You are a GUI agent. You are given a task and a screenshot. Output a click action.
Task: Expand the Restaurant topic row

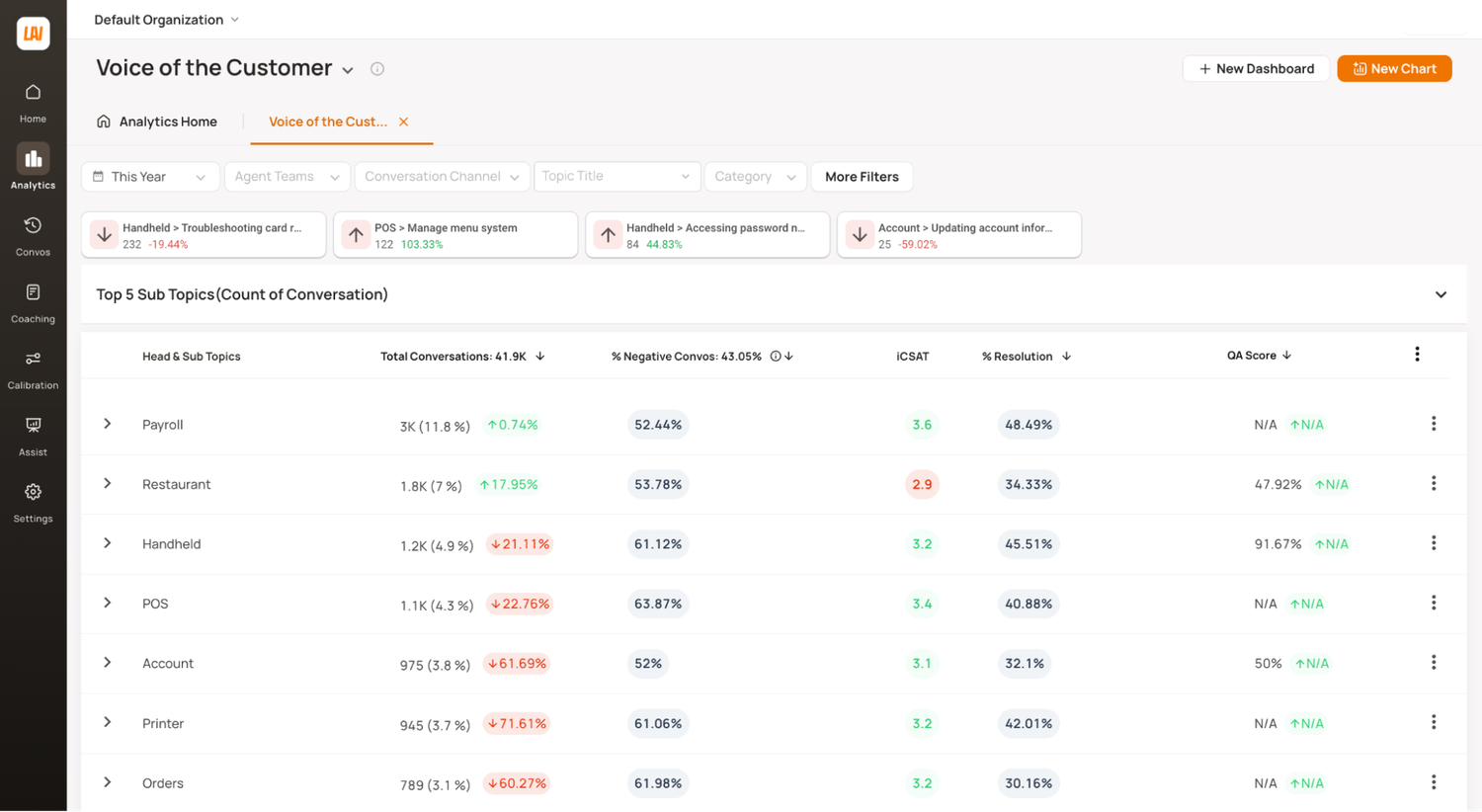tap(108, 484)
